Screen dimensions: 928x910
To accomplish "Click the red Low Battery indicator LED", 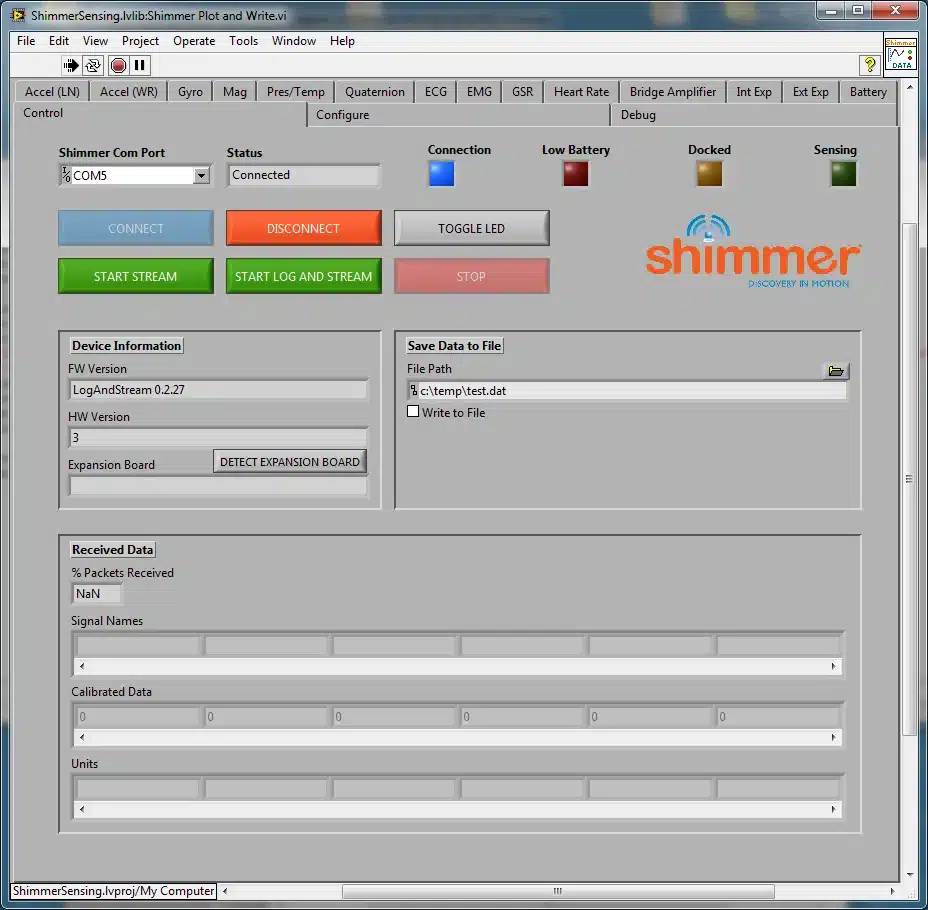I will click(576, 174).
